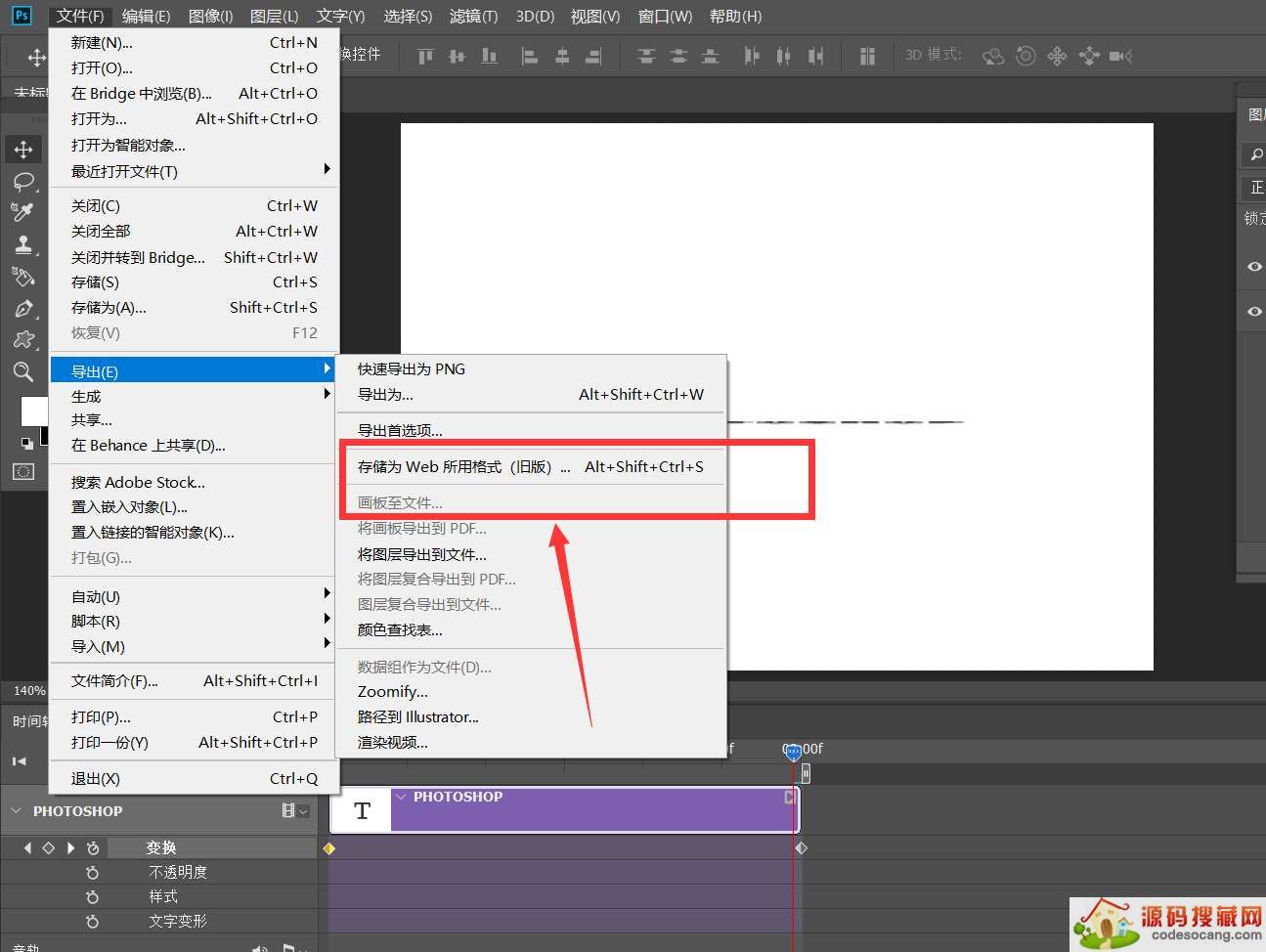Select the Zoom magnifier tool

[23, 371]
